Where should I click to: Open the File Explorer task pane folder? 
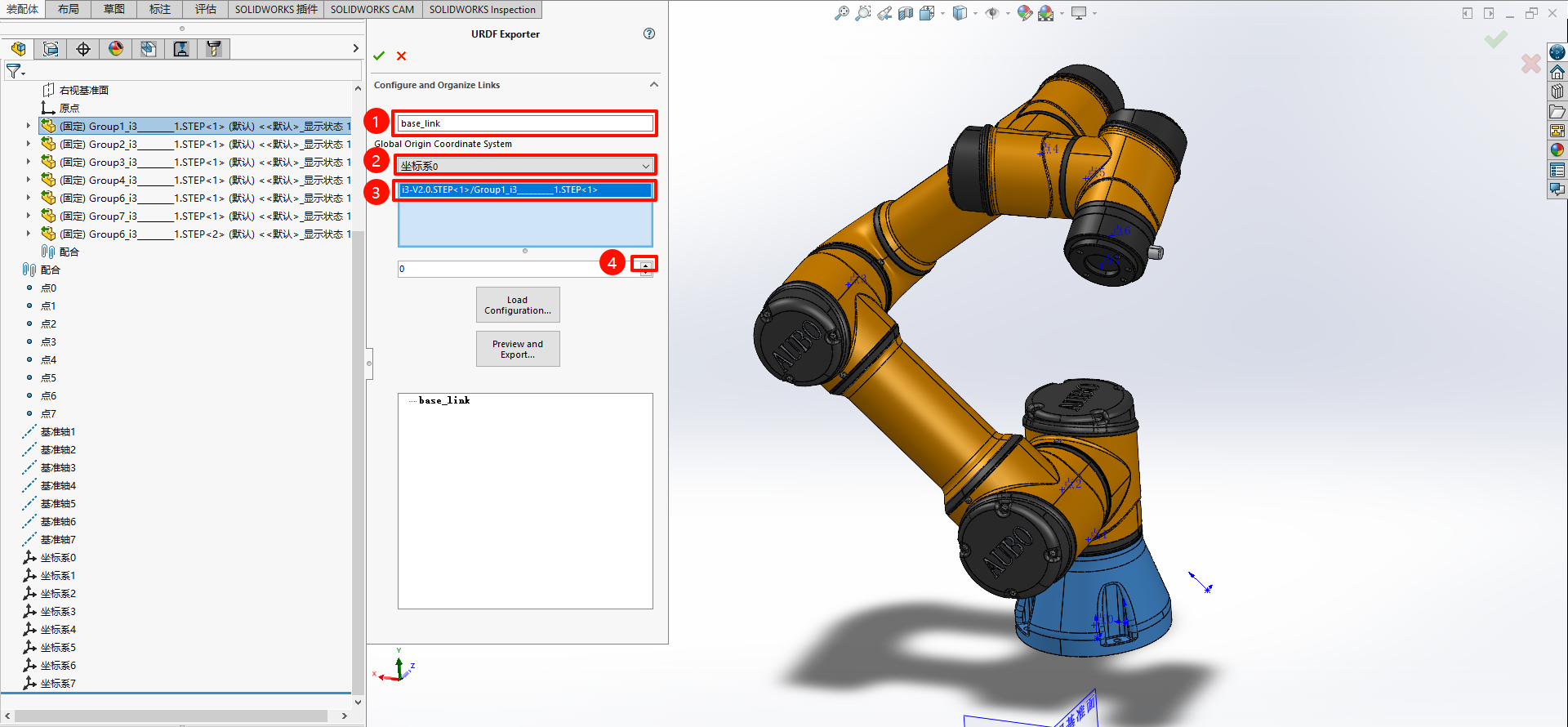1557,111
